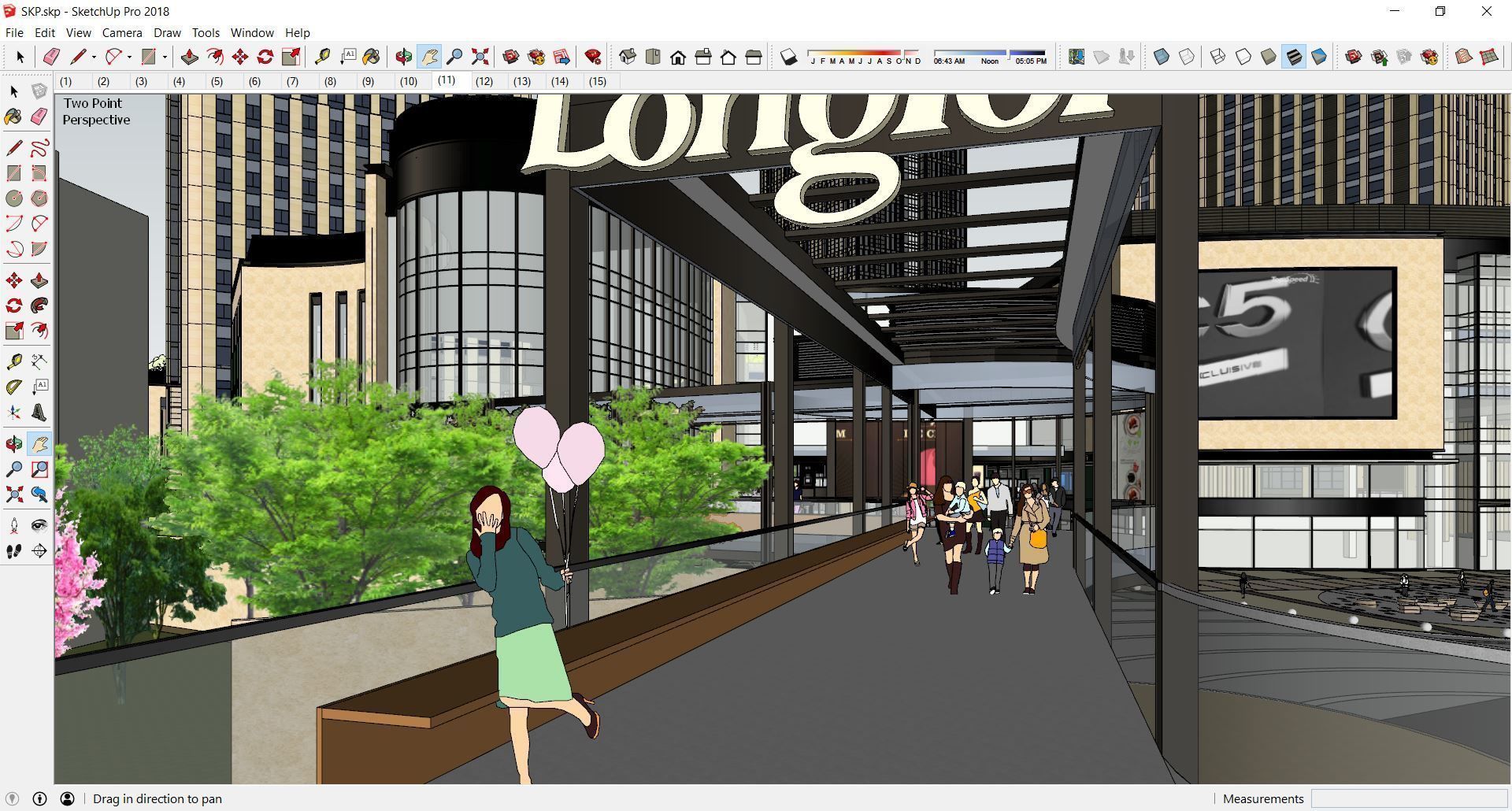
Task: Open the File menu
Action: pyautogui.click(x=14, y=32)
